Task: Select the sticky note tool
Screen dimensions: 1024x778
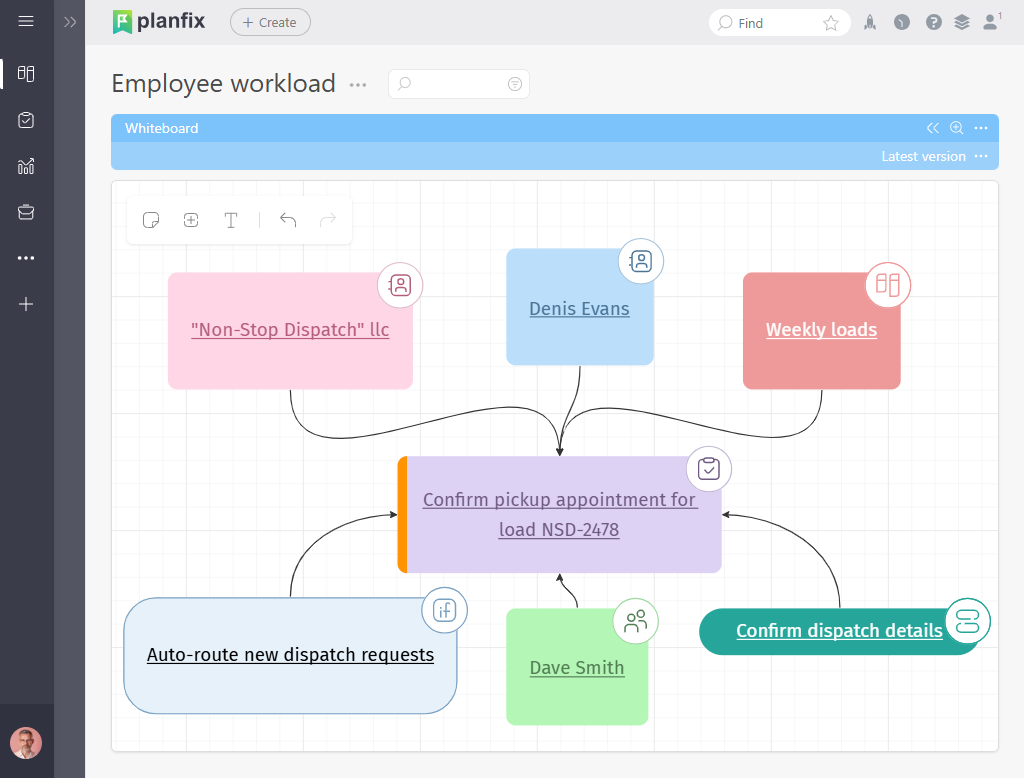Action: [151, 220]
